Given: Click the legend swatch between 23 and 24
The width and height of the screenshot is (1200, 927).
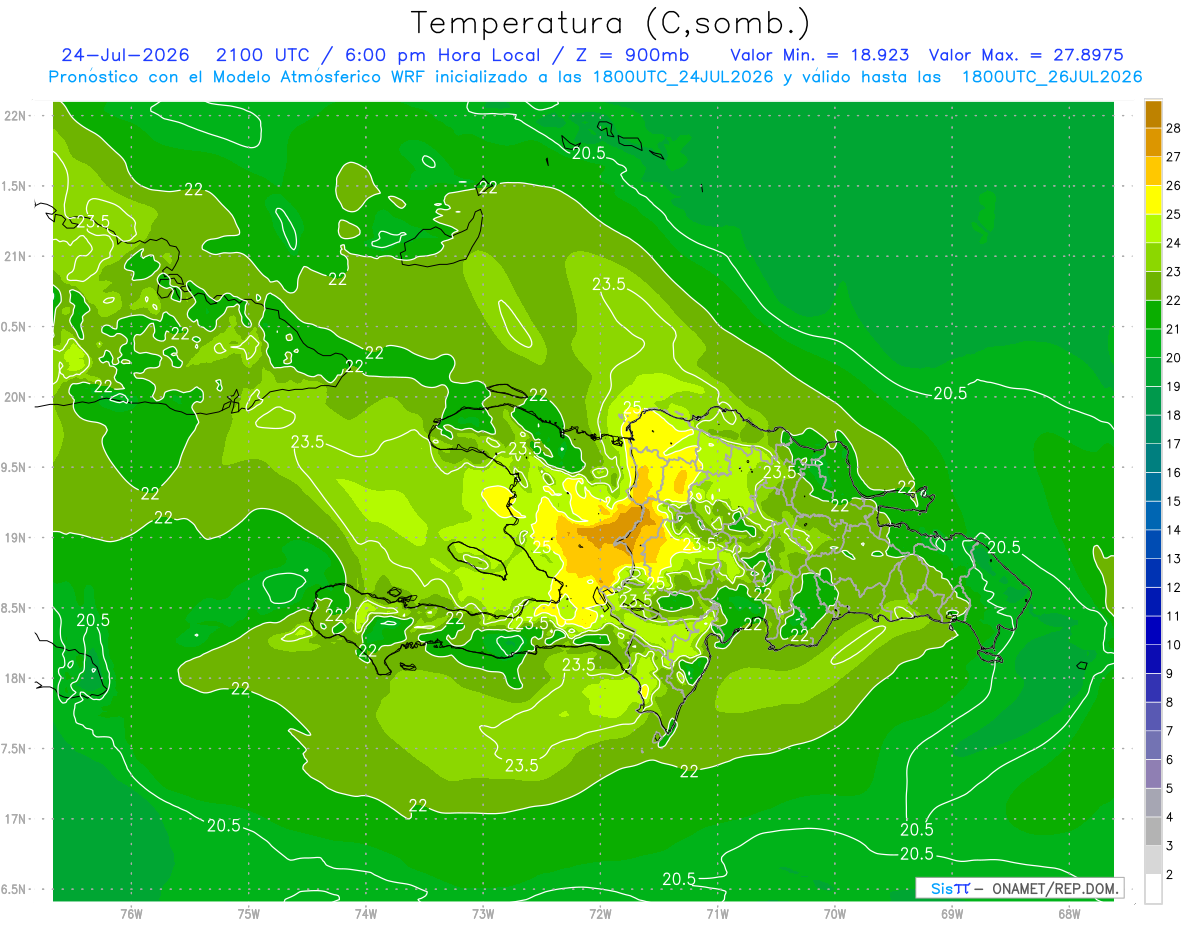Looking at the screenshot, I should pyautogui.click(x=1153, y=258).
